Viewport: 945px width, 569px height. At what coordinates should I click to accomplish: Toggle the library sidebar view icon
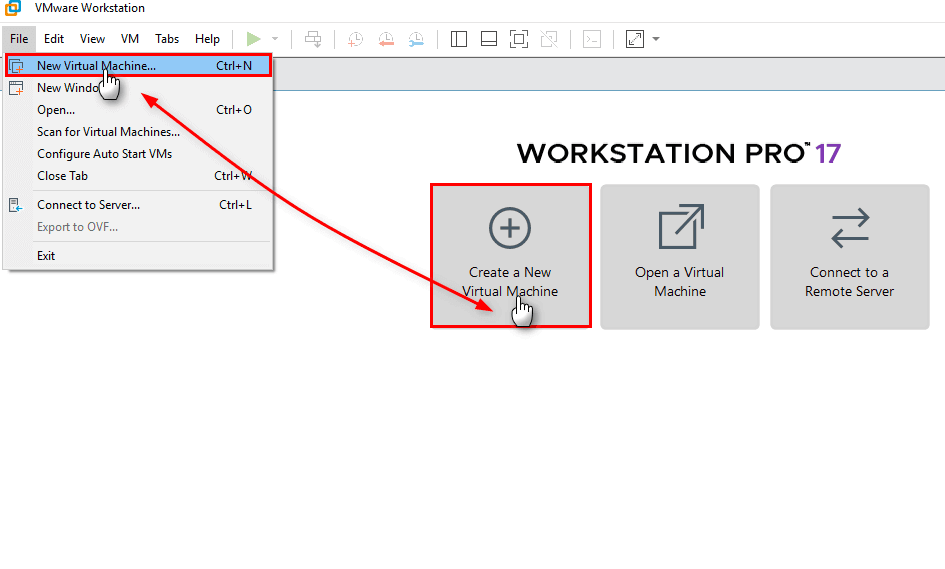point(459,39)
